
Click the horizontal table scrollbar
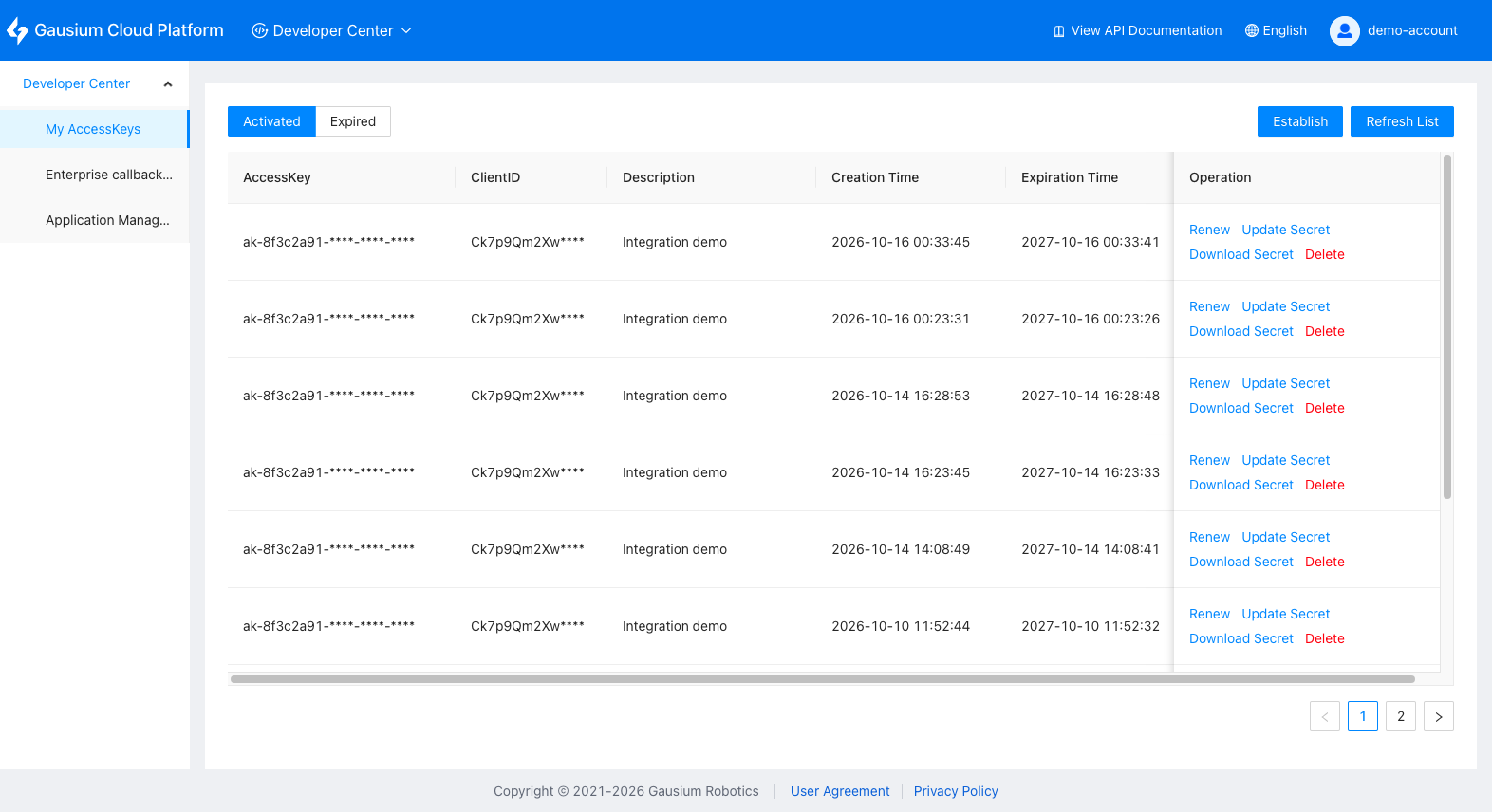coord(822,679)
